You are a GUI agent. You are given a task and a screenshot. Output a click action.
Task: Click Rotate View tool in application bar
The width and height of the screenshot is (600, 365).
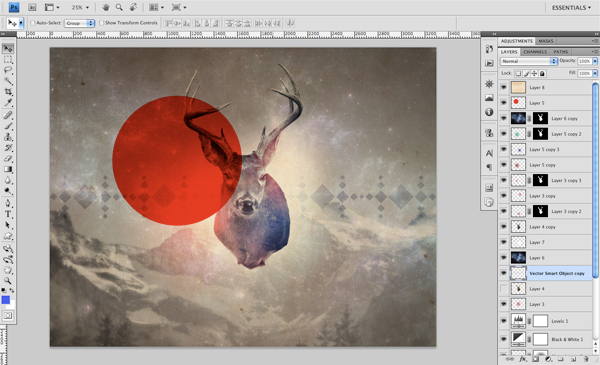134,7
